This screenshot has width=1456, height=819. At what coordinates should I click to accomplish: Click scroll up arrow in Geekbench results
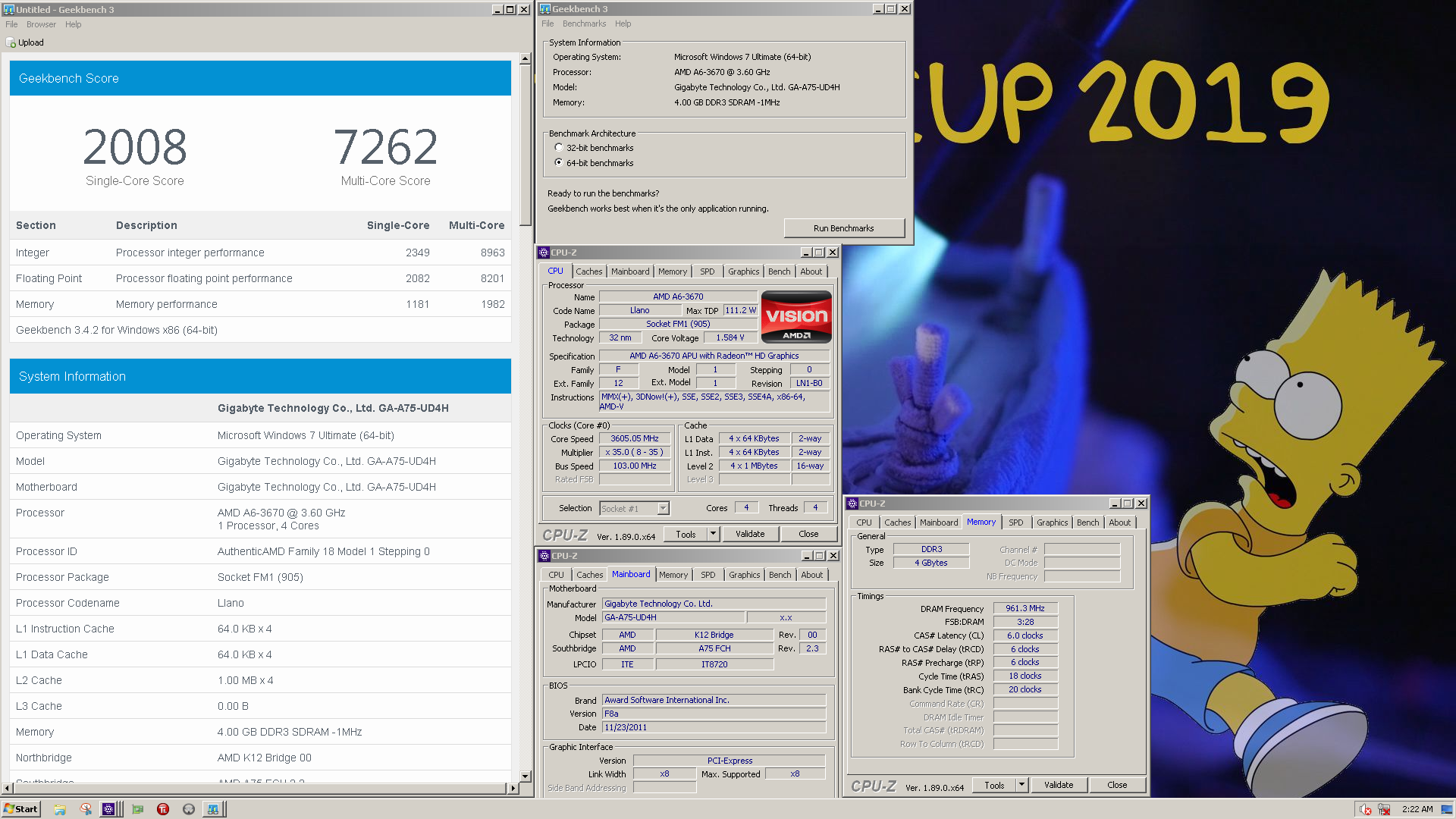[525, 58]
